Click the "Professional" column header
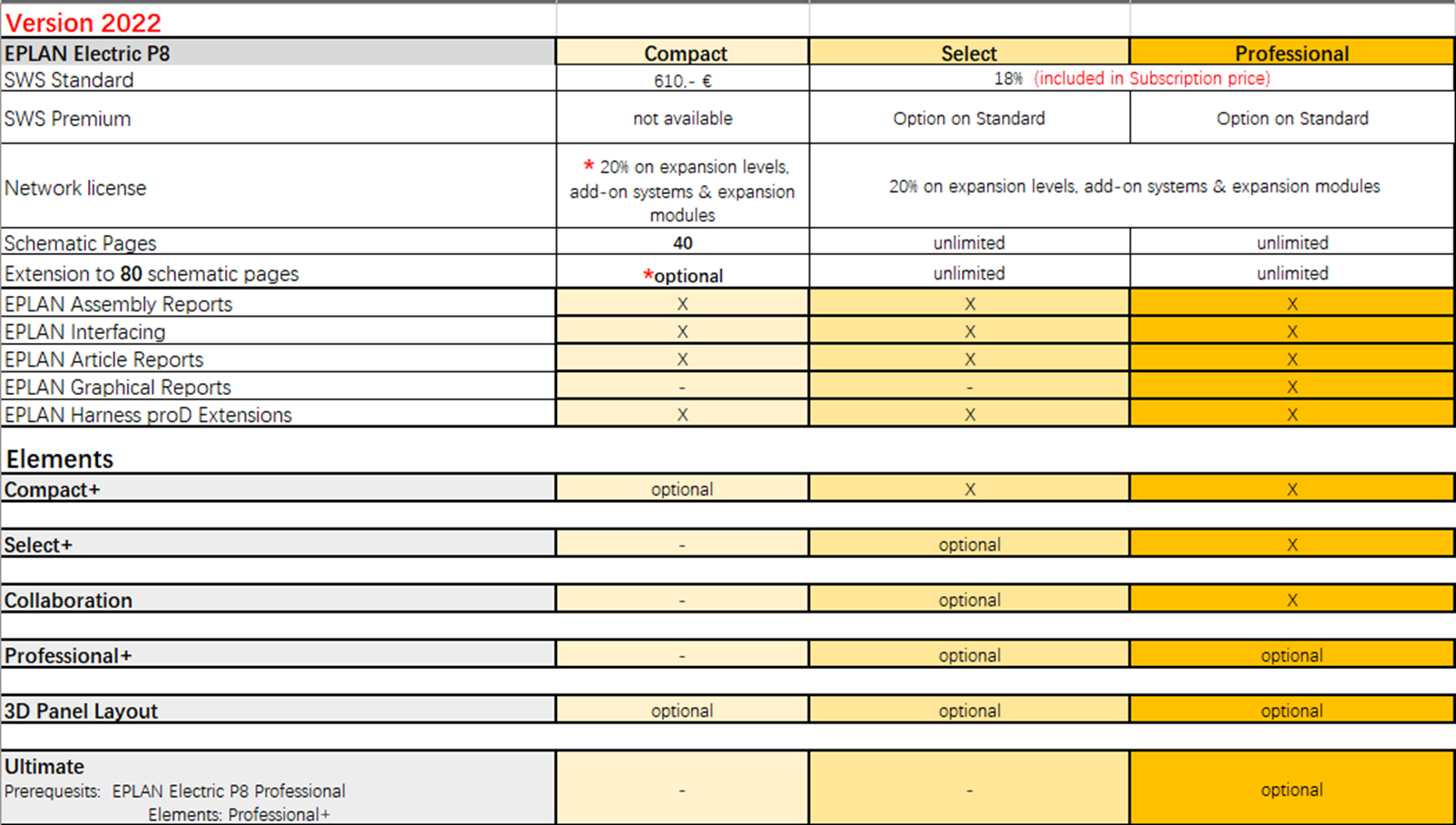The width and height of the screenshot is (1456, 825). [x=1292, y=53]
